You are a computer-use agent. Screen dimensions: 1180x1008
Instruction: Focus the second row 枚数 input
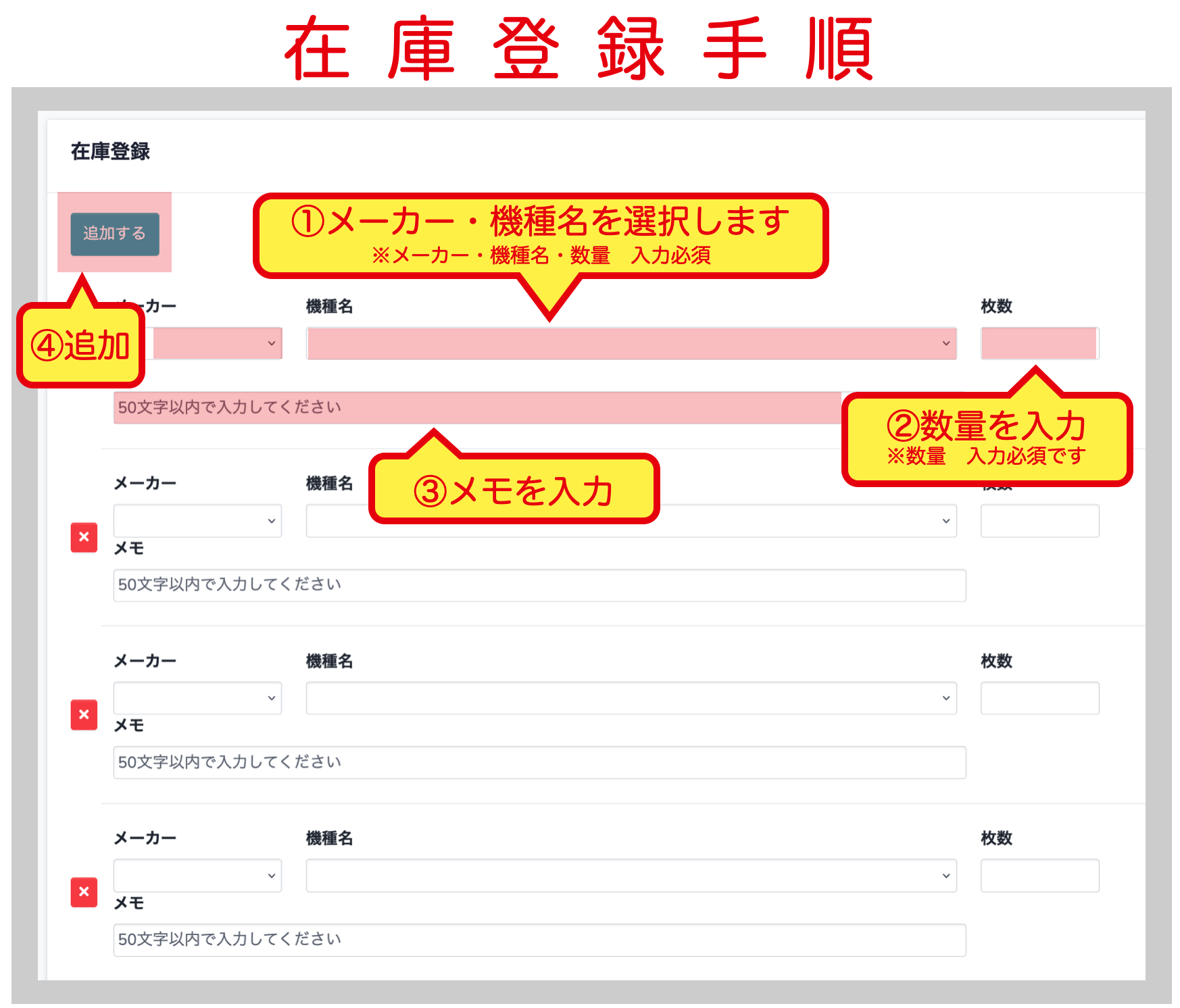point(1039,521)
